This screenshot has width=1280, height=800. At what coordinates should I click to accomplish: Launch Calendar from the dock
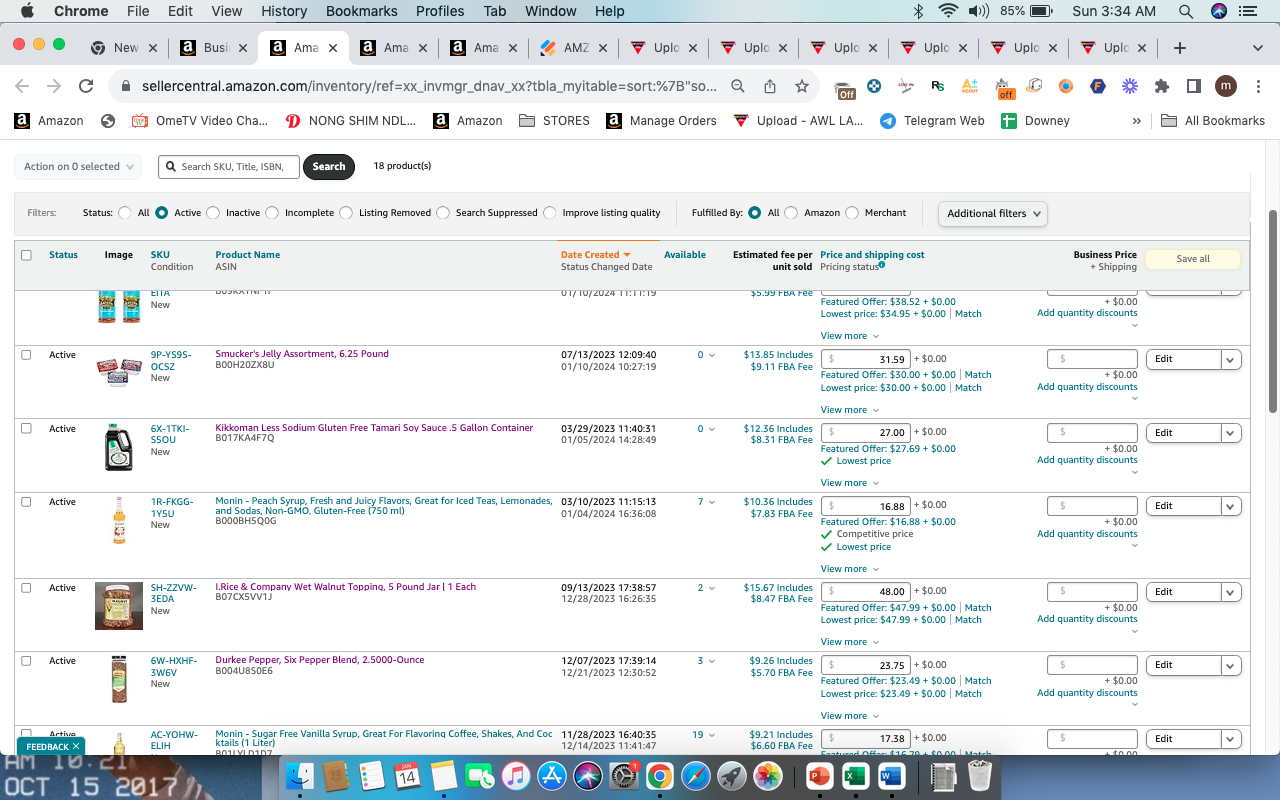407,775
